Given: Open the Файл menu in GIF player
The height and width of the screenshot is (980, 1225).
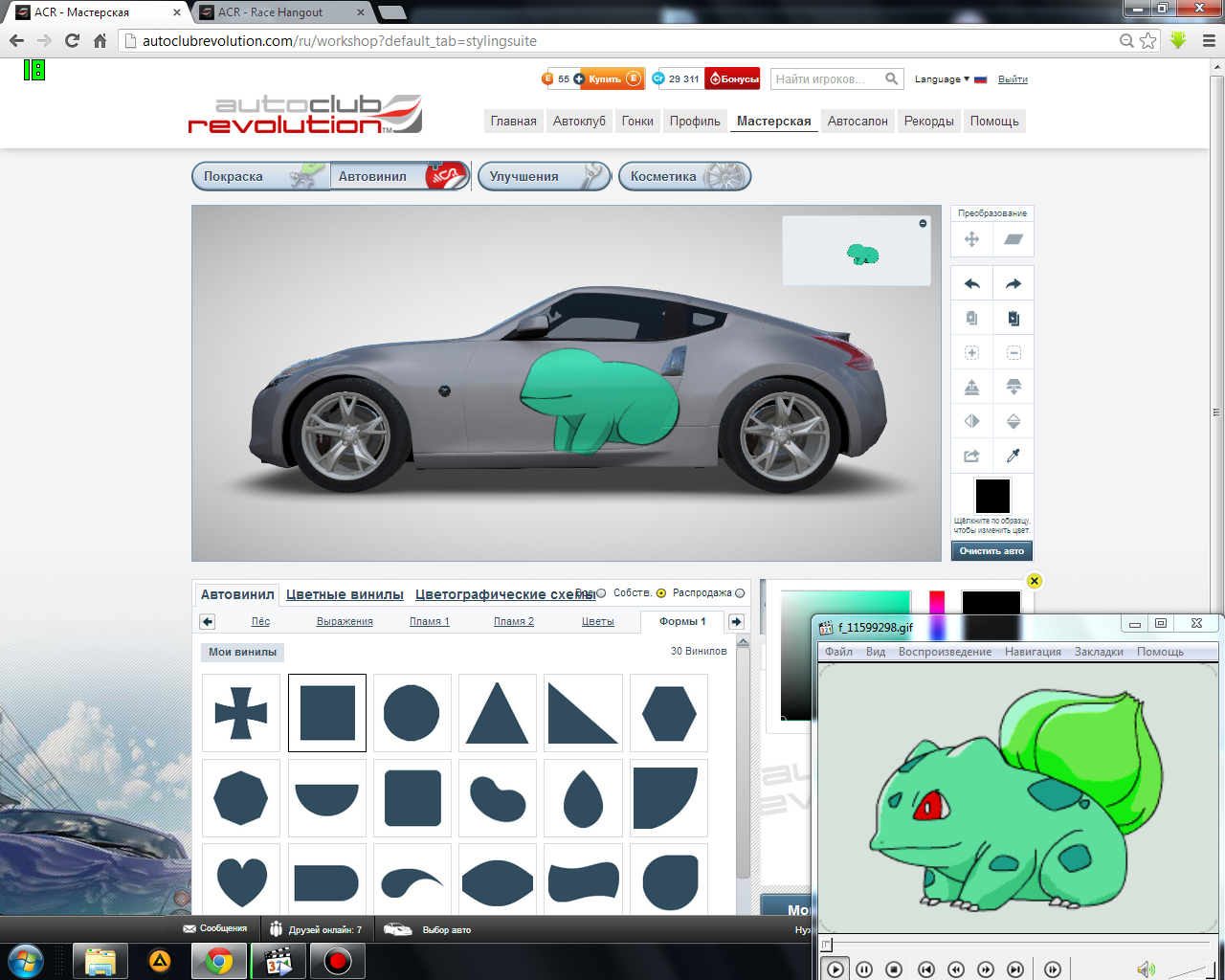Looking at the screenshot, I should [838, 652].
